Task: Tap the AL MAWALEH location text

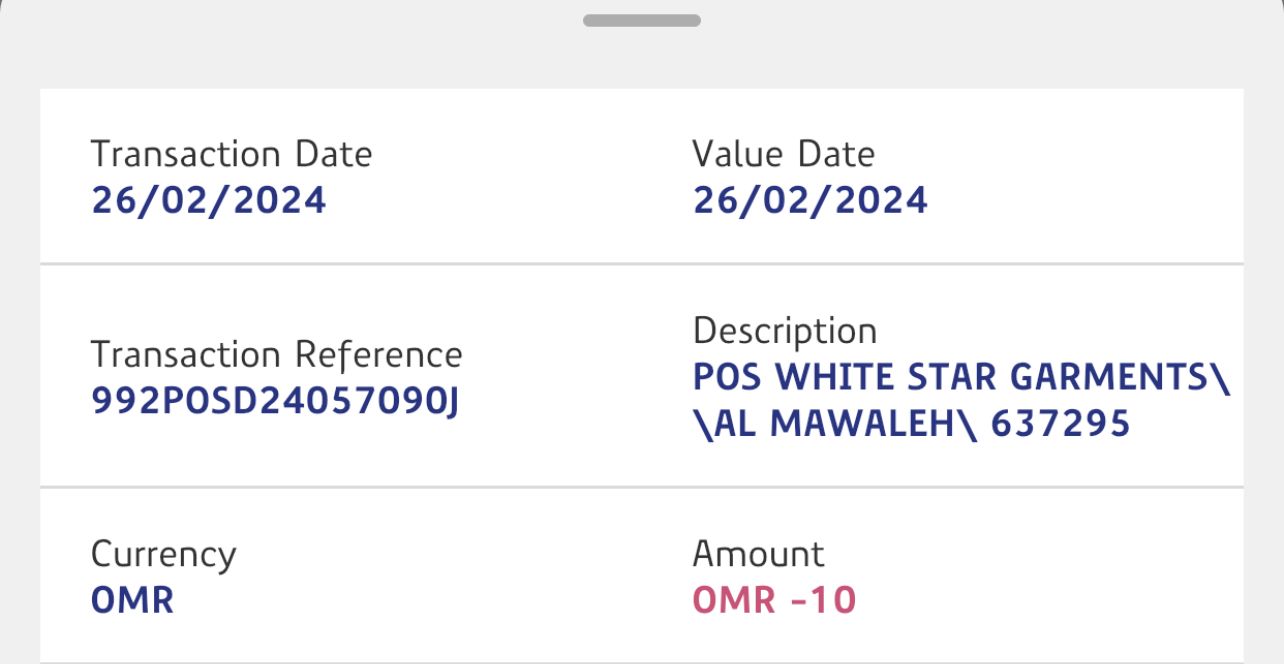Action: click(x=835, y=423)
